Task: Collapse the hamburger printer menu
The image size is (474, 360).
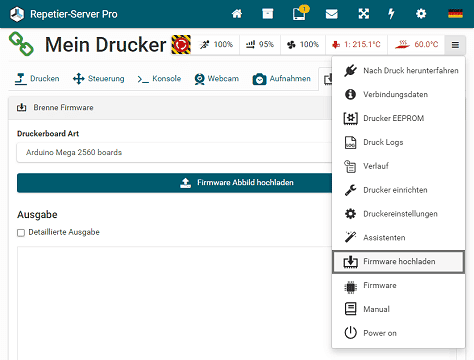Action: pos(455,45)
